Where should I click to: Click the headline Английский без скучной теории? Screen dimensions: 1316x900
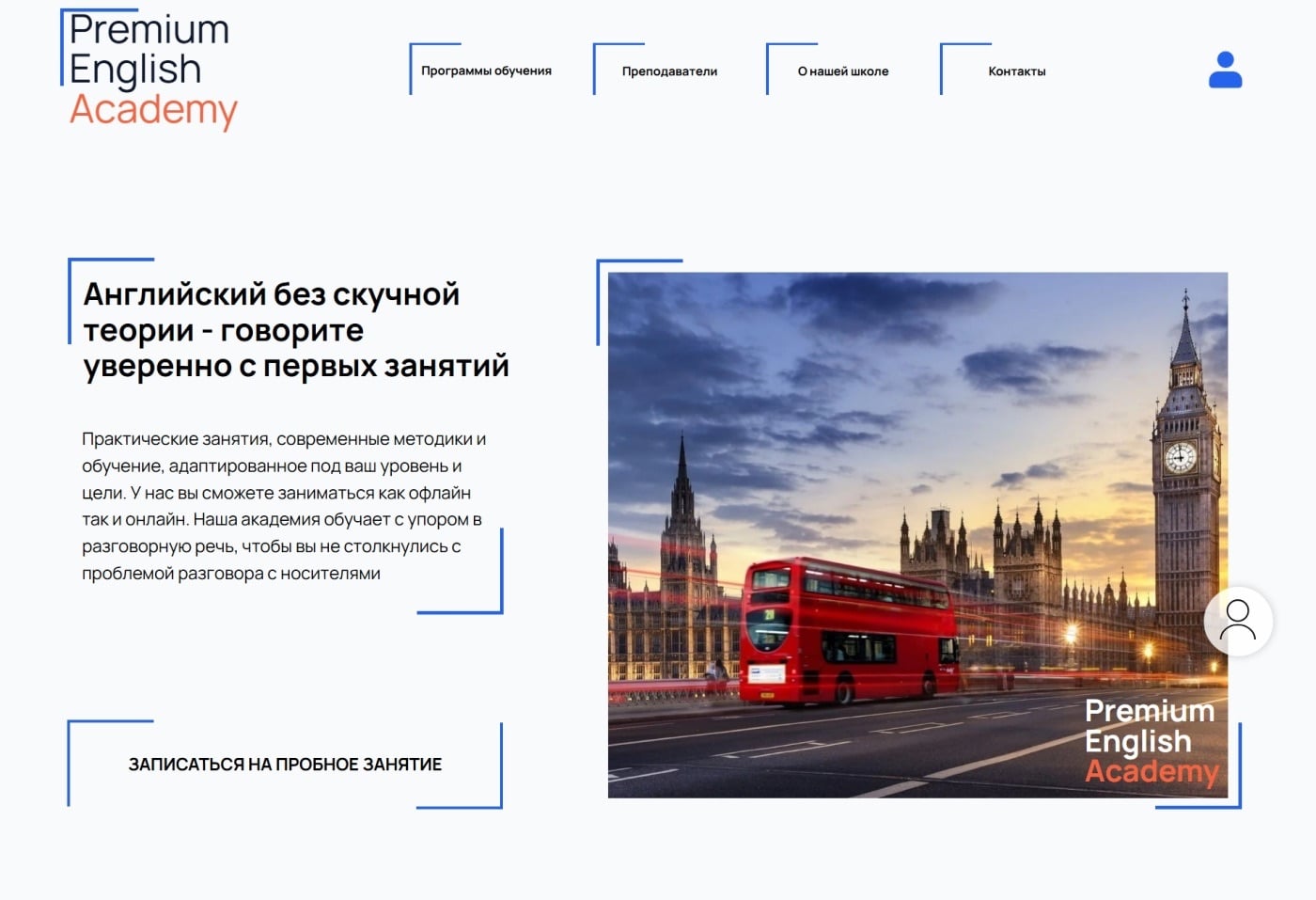pos(296,329)
